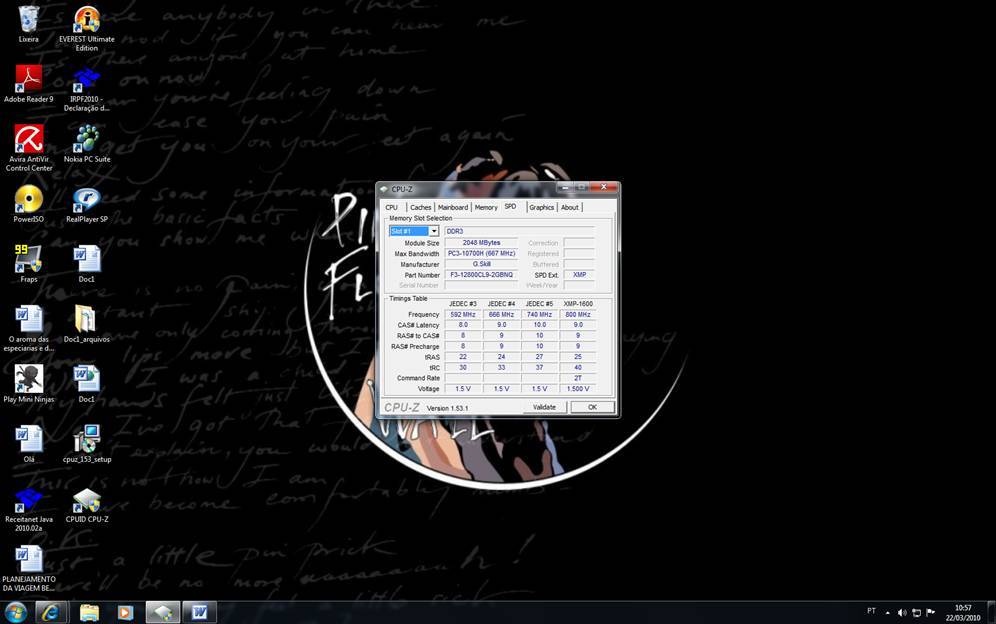Screen dimensions: 996x624
Task: Open Windows Media Player from the taskbar
Action: (125, 612)
